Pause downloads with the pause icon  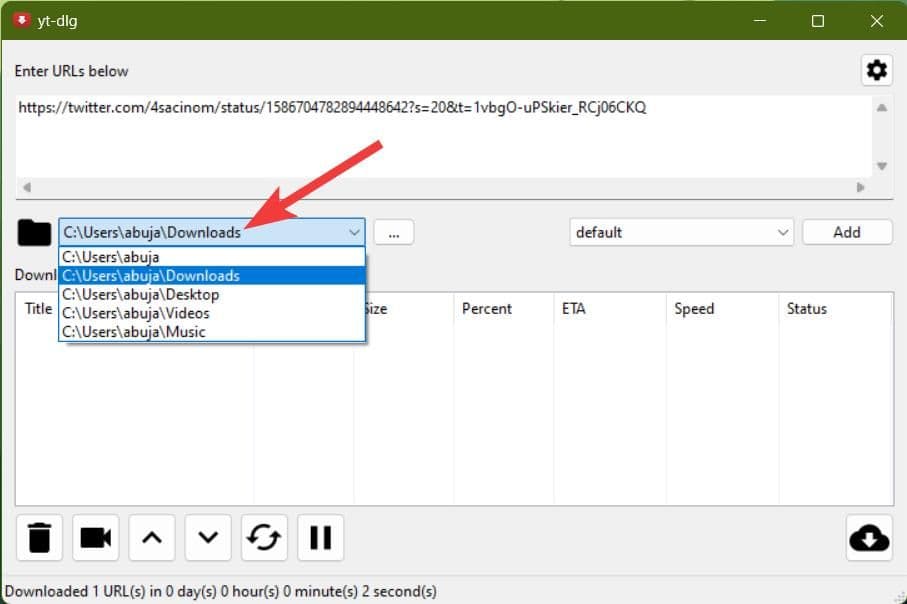pyautogui.click(x=320, y=537)
